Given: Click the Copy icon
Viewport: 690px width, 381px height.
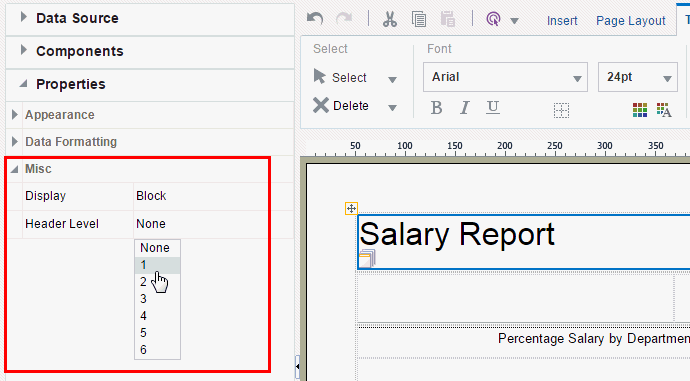Looking at the screenshot, I should click(418, 19).
